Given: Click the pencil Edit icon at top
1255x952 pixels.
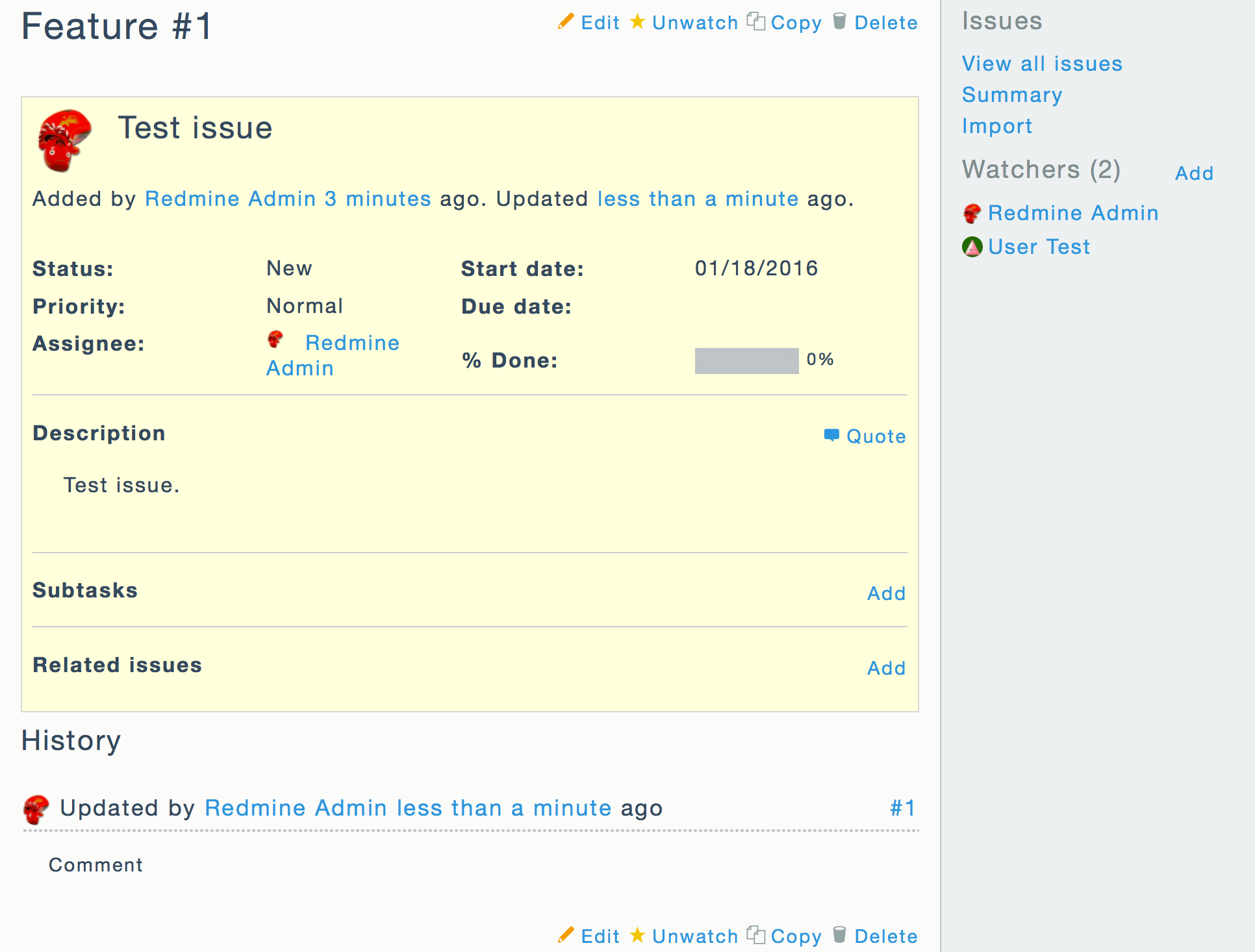Looking at the screenshot, I should [x=566, y=22].
